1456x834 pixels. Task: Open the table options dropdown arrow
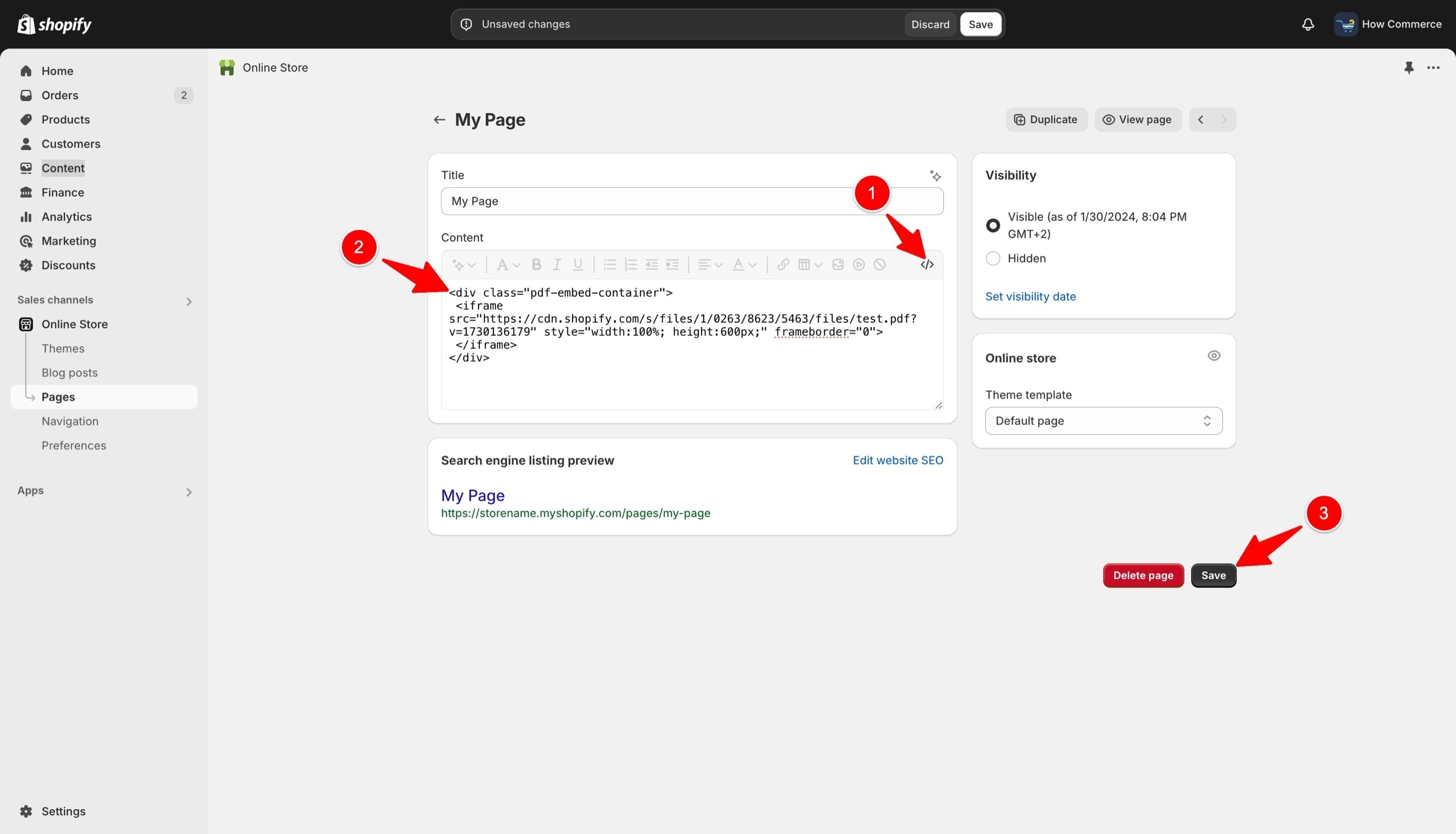coord(818,265)
